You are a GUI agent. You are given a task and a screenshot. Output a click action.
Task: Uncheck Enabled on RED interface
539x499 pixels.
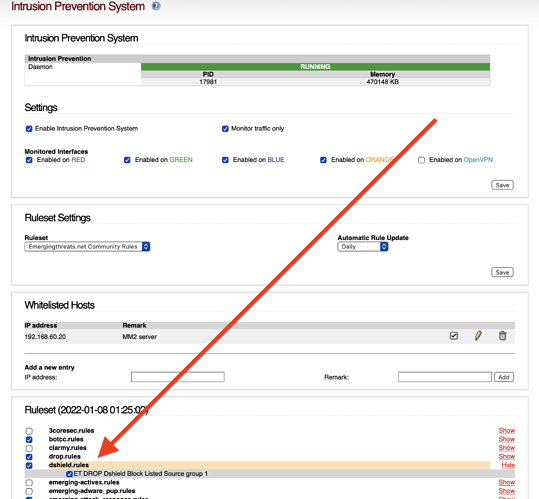click(29, 160)
